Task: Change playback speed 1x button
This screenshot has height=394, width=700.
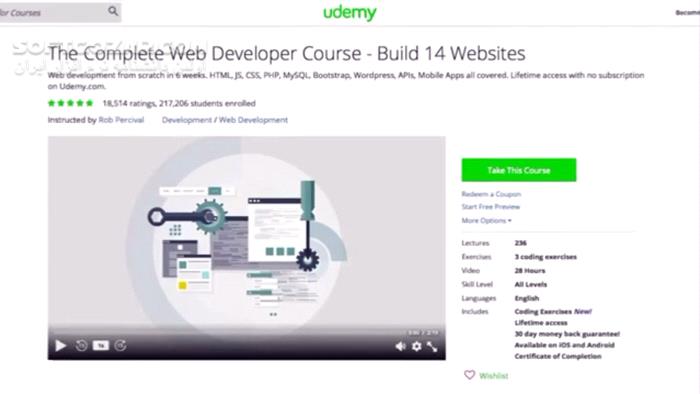Action: click(x=101, y=346)
